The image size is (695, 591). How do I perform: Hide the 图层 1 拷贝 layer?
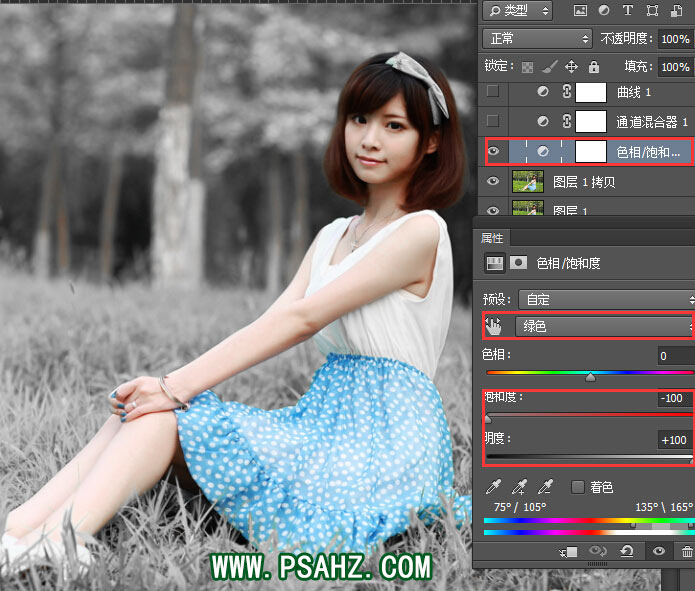click(x=492, y=181)
